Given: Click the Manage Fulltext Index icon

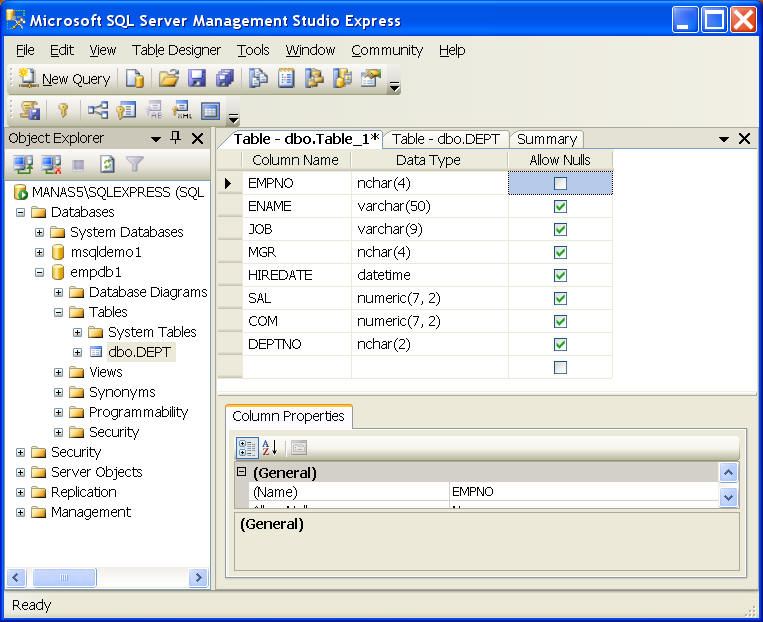Looking at the screenshot, I should point(154,110).
